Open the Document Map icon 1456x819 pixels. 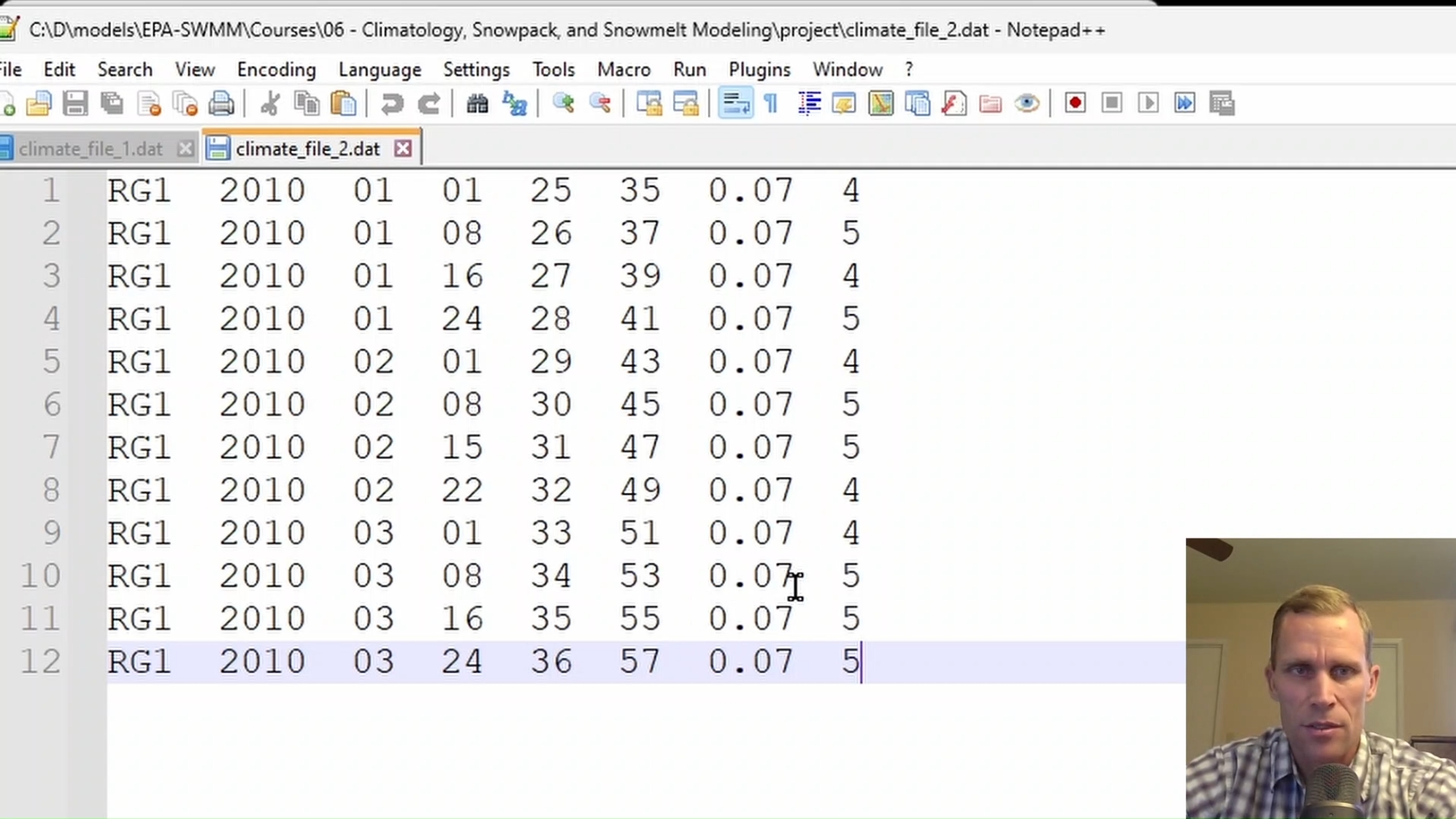click(x=881, y=103)
